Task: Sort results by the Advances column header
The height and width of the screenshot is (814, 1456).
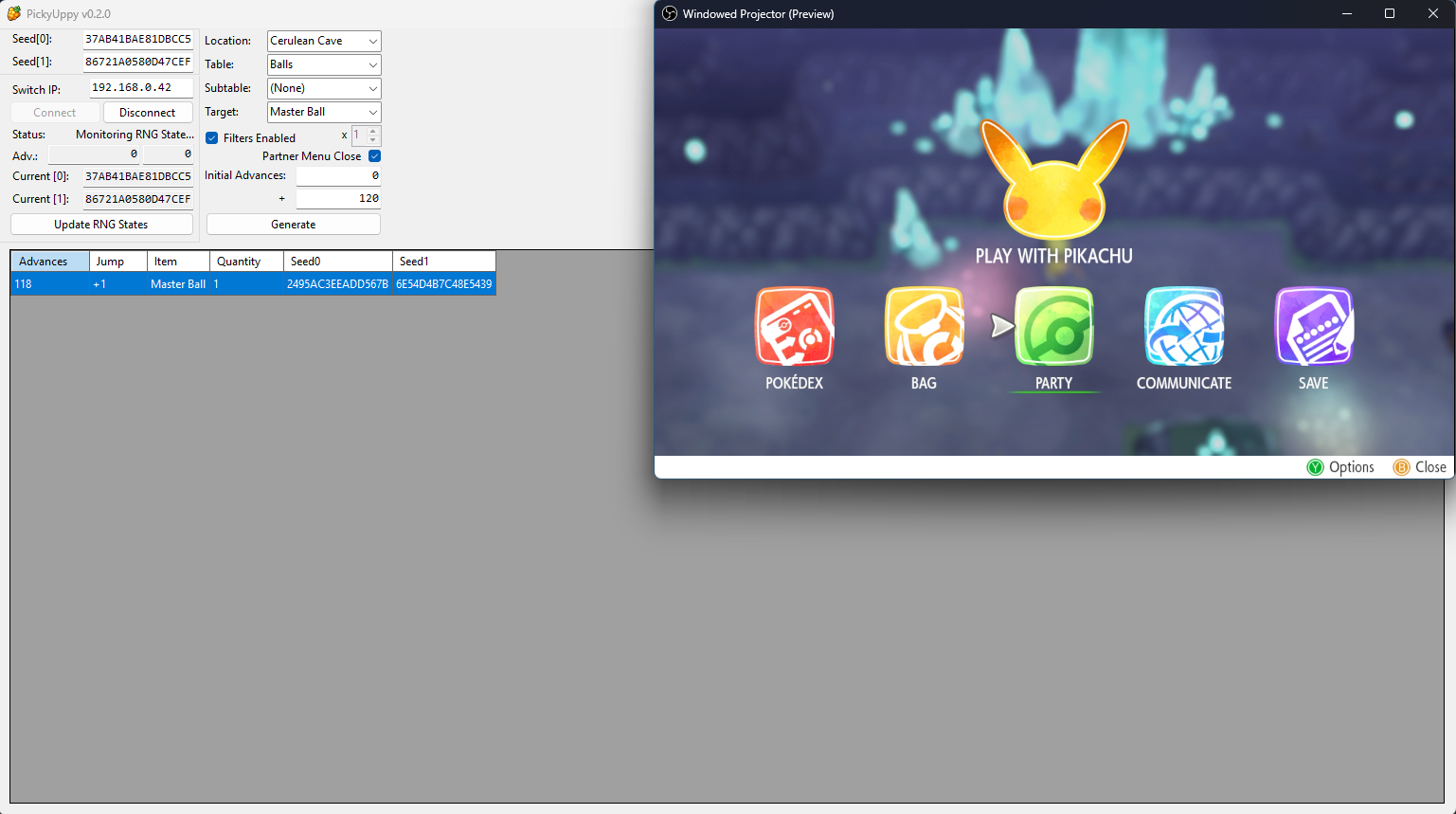Action: click(x=50, y=262)
